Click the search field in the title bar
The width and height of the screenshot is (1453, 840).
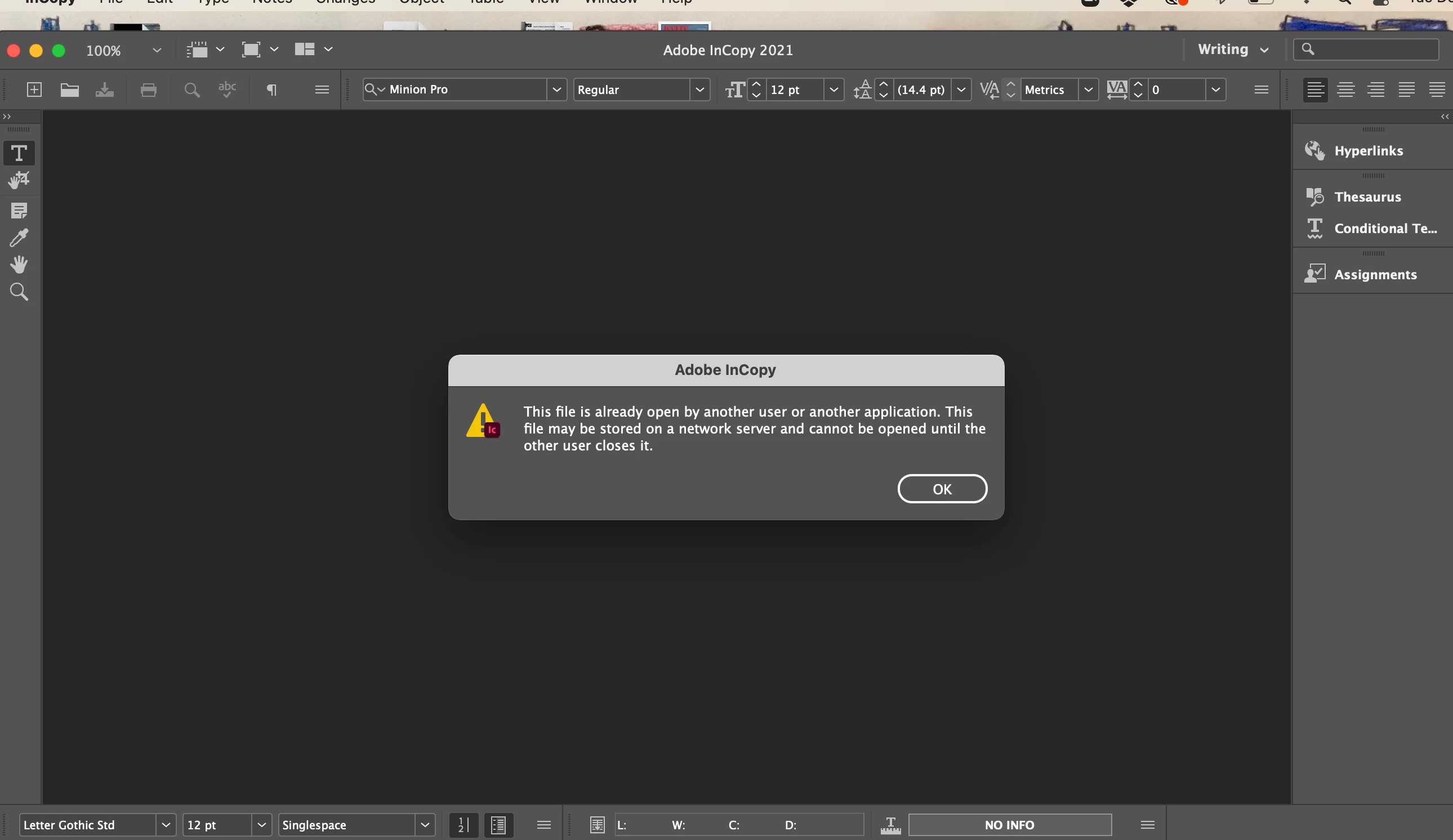coord(1372,50)
